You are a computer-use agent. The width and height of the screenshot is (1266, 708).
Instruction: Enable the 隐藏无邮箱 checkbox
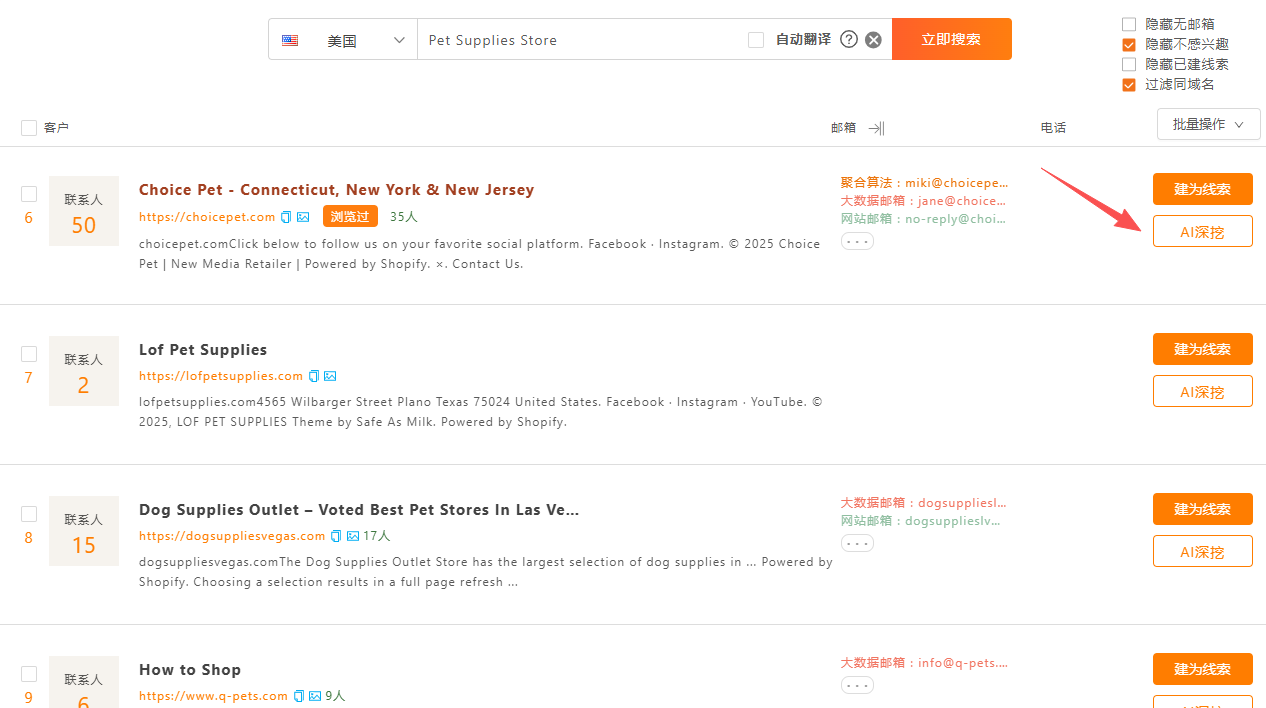click(x=1129, y=24)
